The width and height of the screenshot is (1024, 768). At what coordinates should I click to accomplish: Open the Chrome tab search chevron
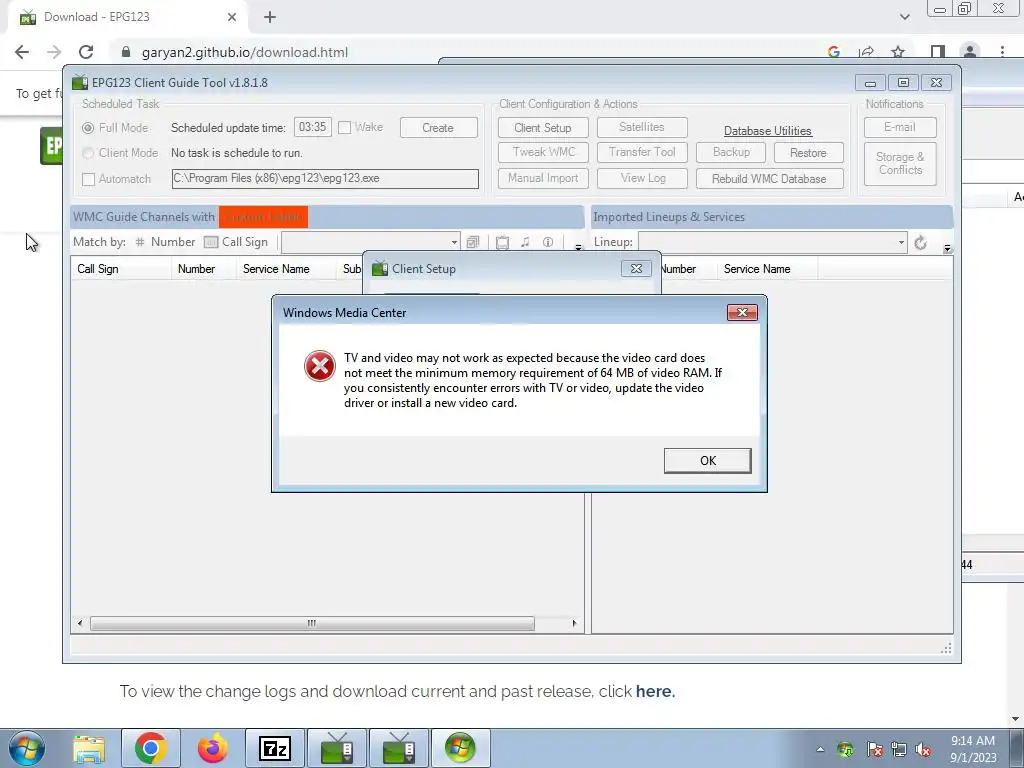click(904, 17)
